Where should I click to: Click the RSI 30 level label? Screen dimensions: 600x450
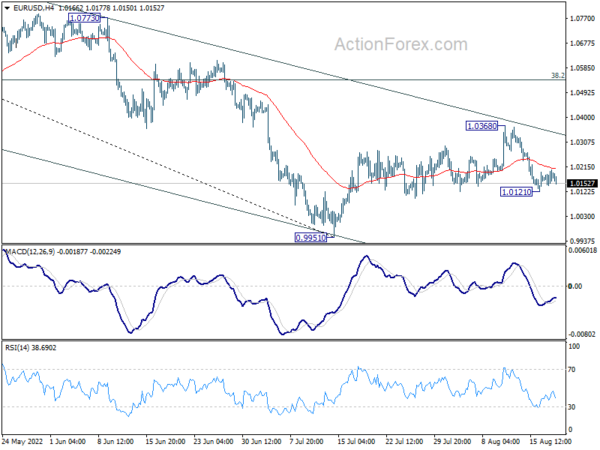pos(572,407)
